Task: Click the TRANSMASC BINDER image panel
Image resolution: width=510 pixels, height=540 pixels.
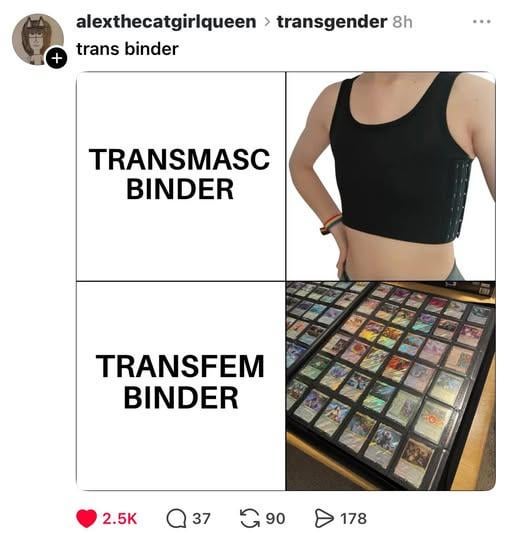Action: tap(181, 176)
